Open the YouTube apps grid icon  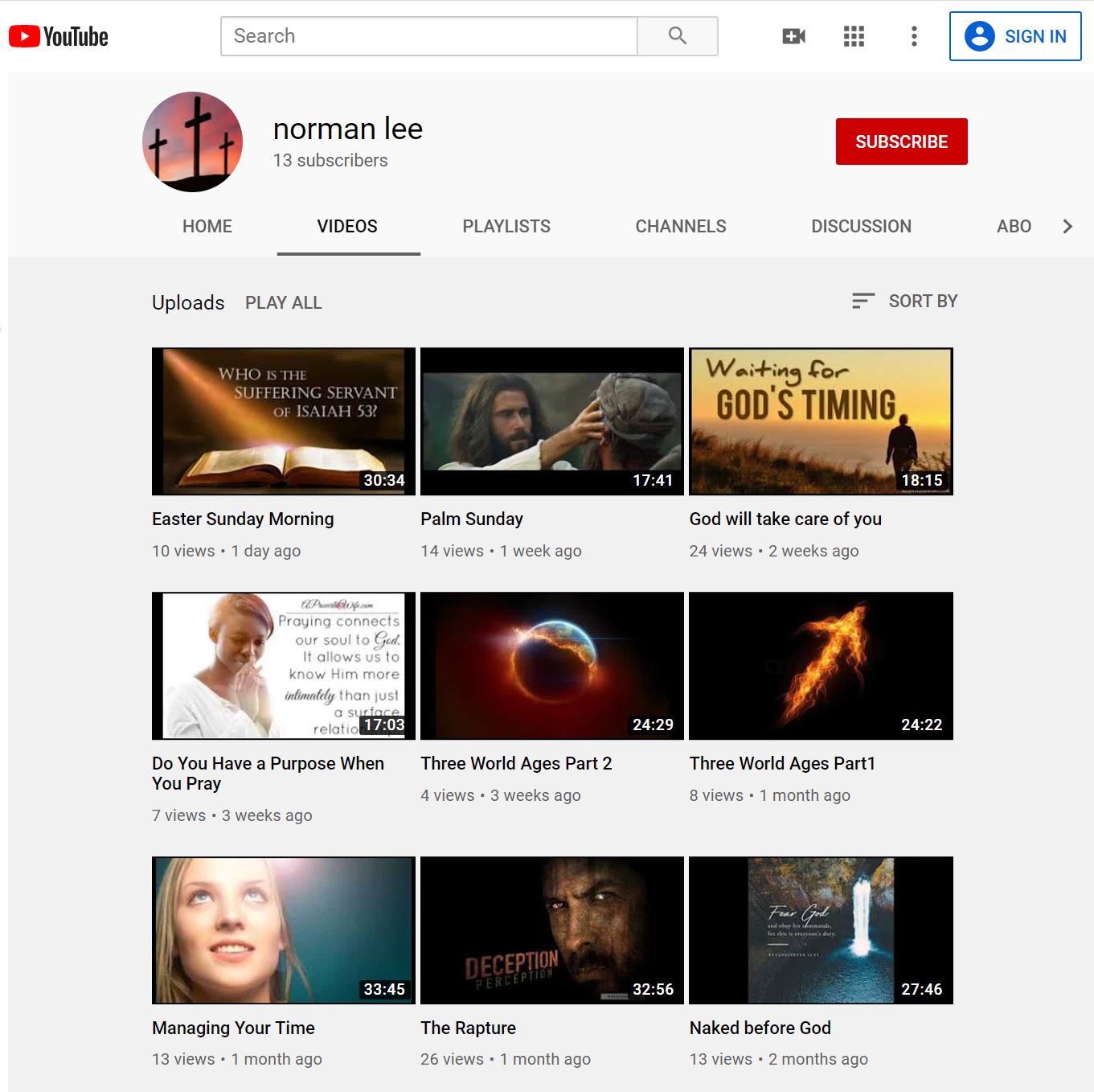pos(854,36)
